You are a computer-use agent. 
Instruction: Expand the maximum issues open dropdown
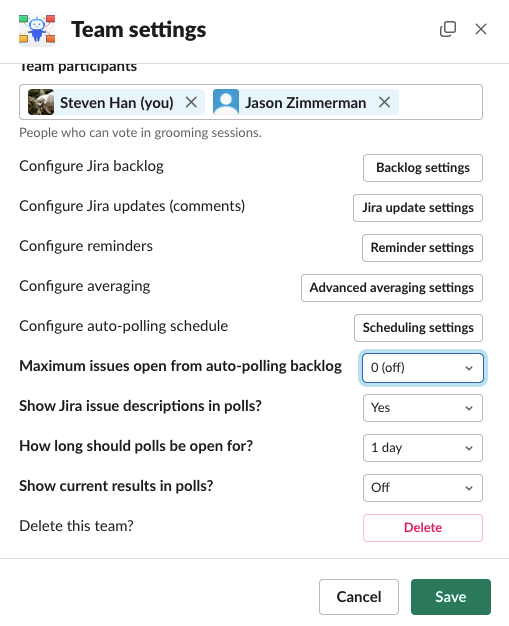point(423,368)
